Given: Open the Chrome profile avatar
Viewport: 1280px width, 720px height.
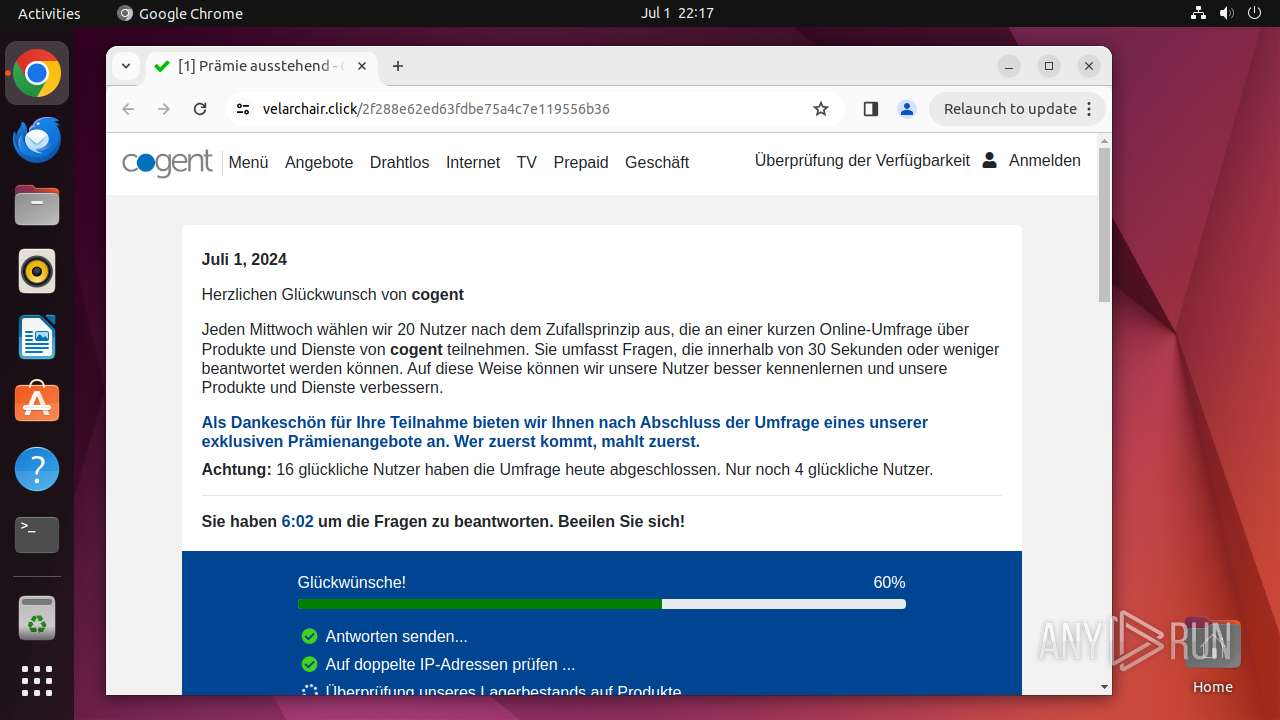Looking at the screenshot, I should coord(907,109).
